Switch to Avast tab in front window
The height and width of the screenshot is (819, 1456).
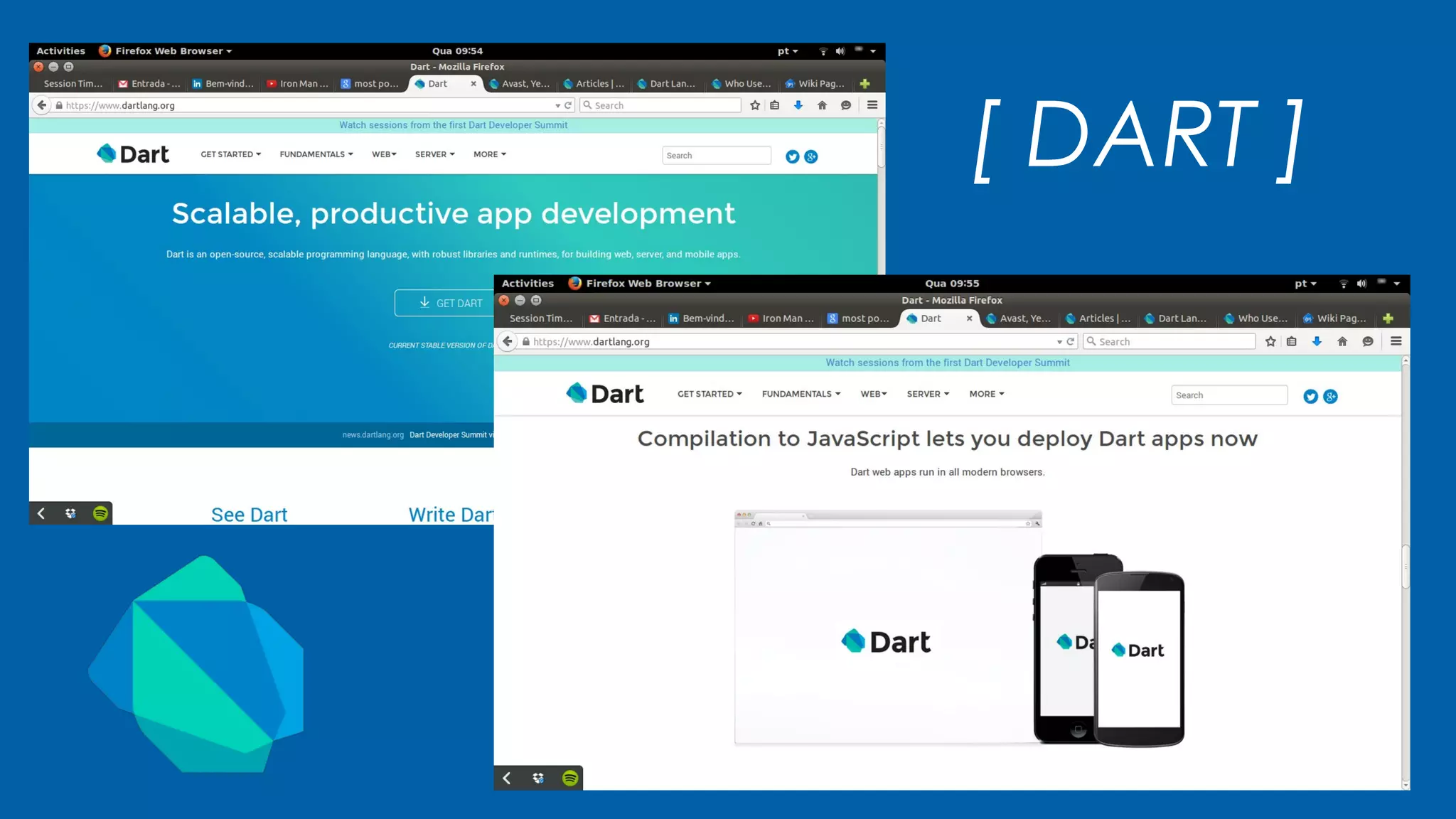[x=1019, y=318]
